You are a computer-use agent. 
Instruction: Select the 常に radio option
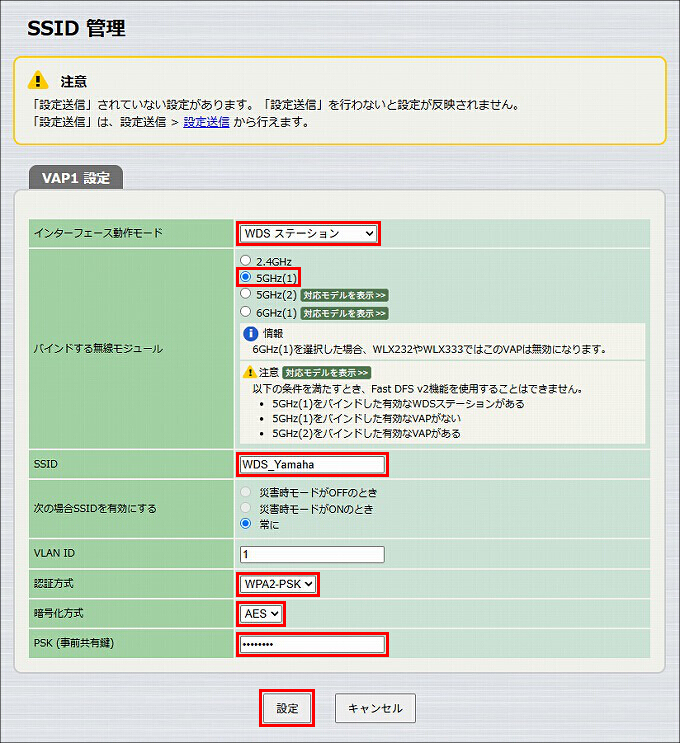pos(245,524)
